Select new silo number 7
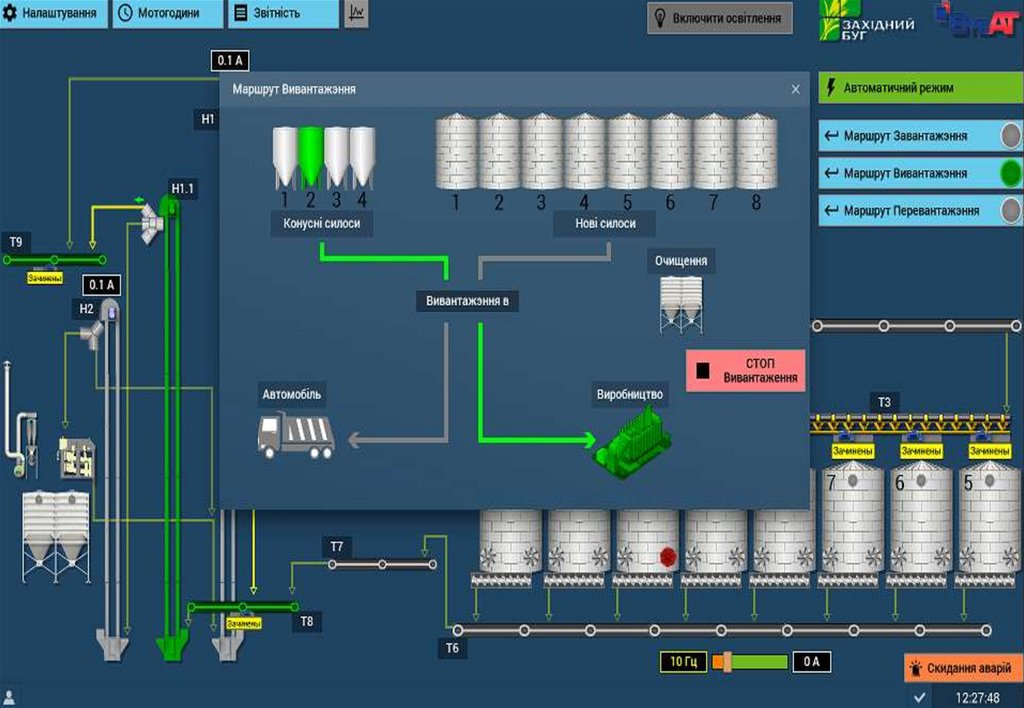 [714, 152]
